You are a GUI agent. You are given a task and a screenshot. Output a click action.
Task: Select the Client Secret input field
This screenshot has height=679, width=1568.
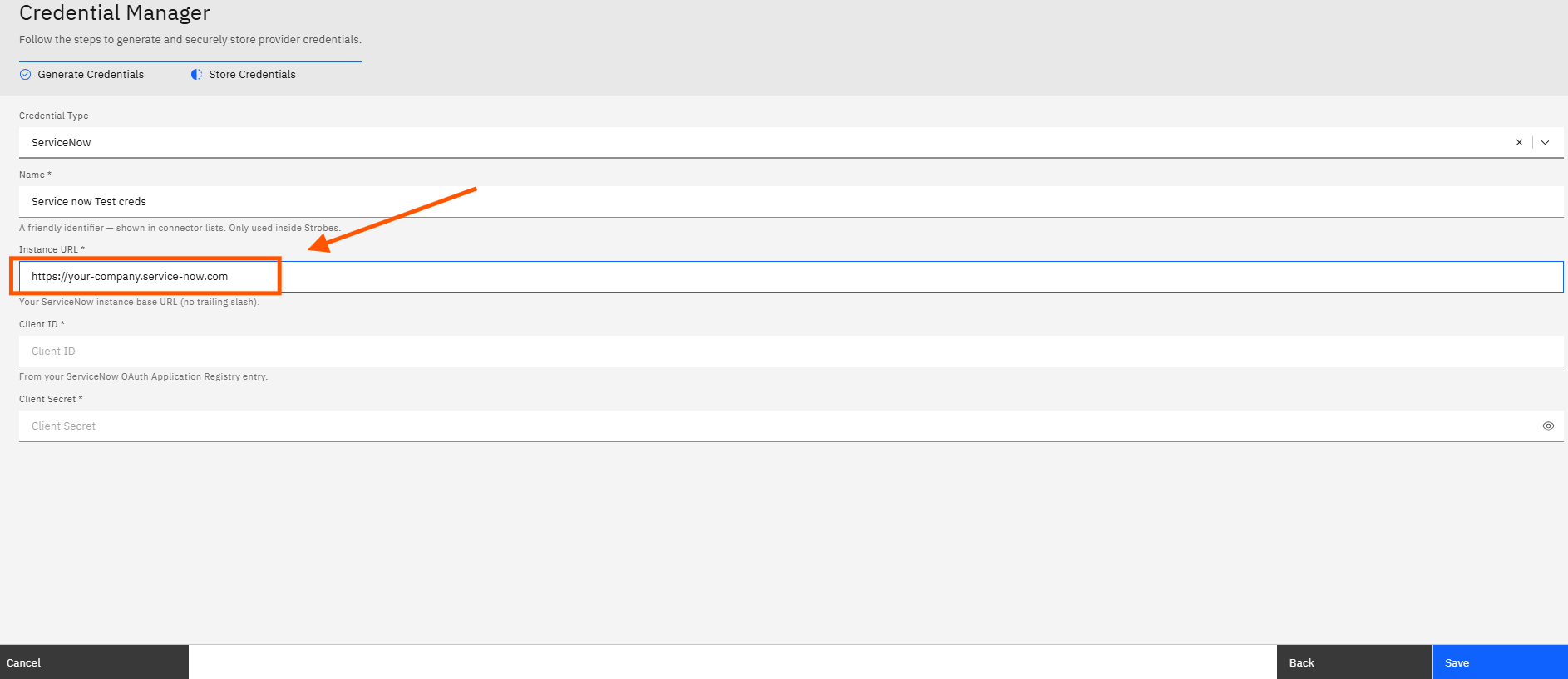click(x=777, y=426)
